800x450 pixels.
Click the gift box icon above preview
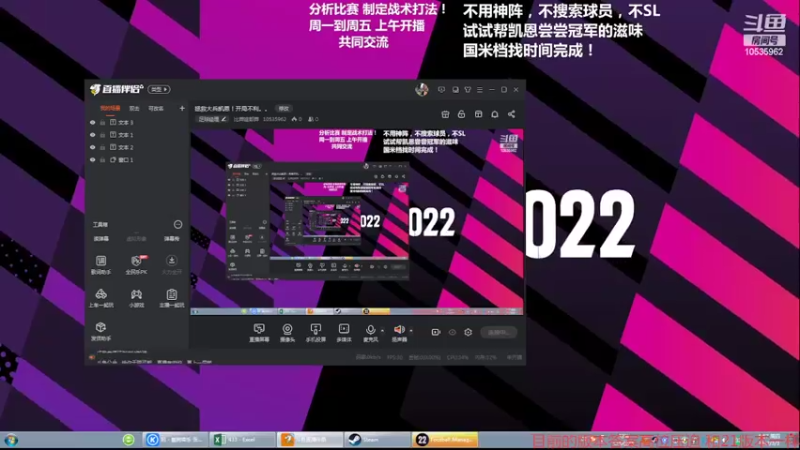[x=445, y=114]
